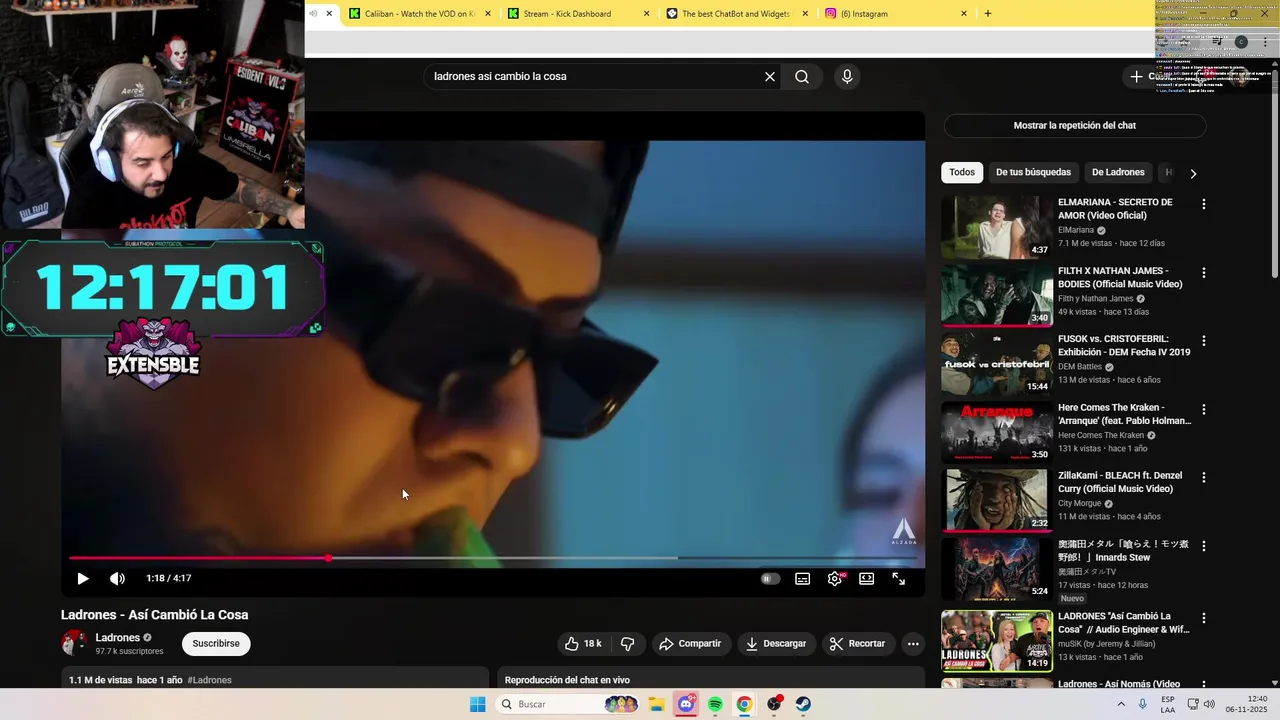Click the Suscribirse button
Screen dimensions: 1280x720
pyautogui.click(x=216, y=644)
